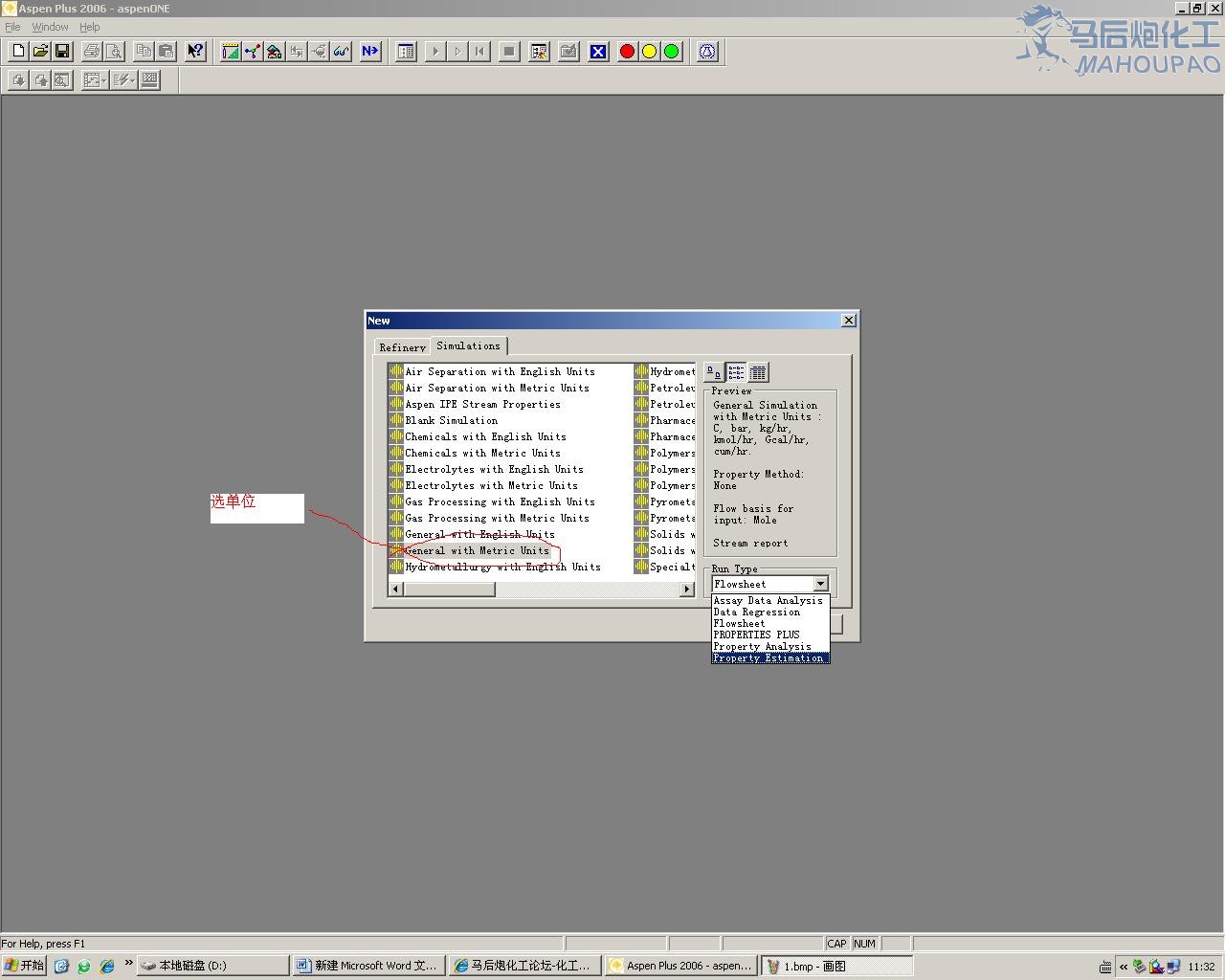Select Gas Processing with Metric Units

point(489,518)
